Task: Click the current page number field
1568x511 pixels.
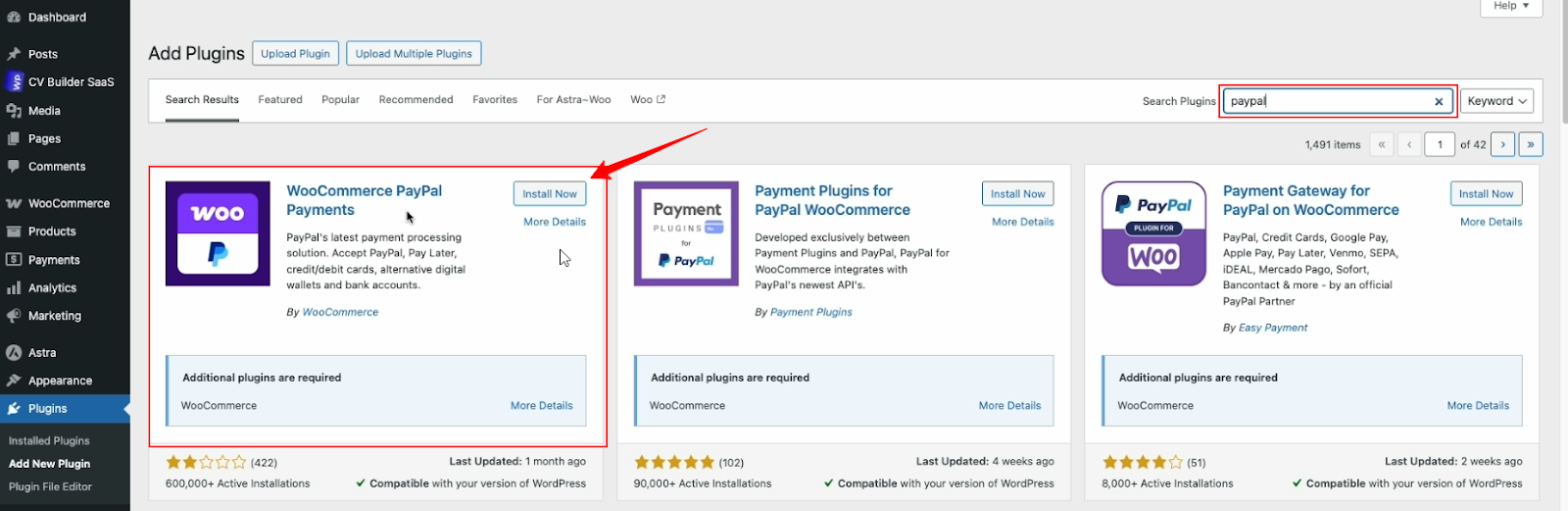Action: 1440,144
